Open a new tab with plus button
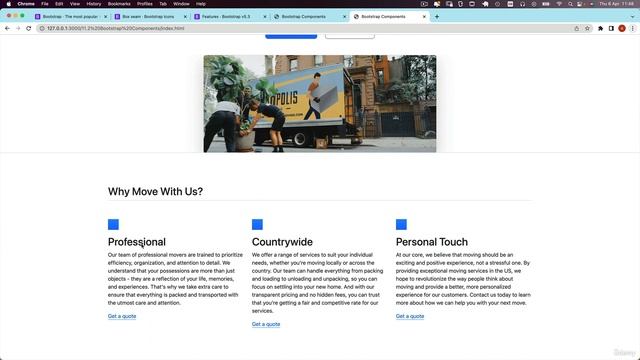640x360 pixels. pyautogui.click(x=437, y=17)
